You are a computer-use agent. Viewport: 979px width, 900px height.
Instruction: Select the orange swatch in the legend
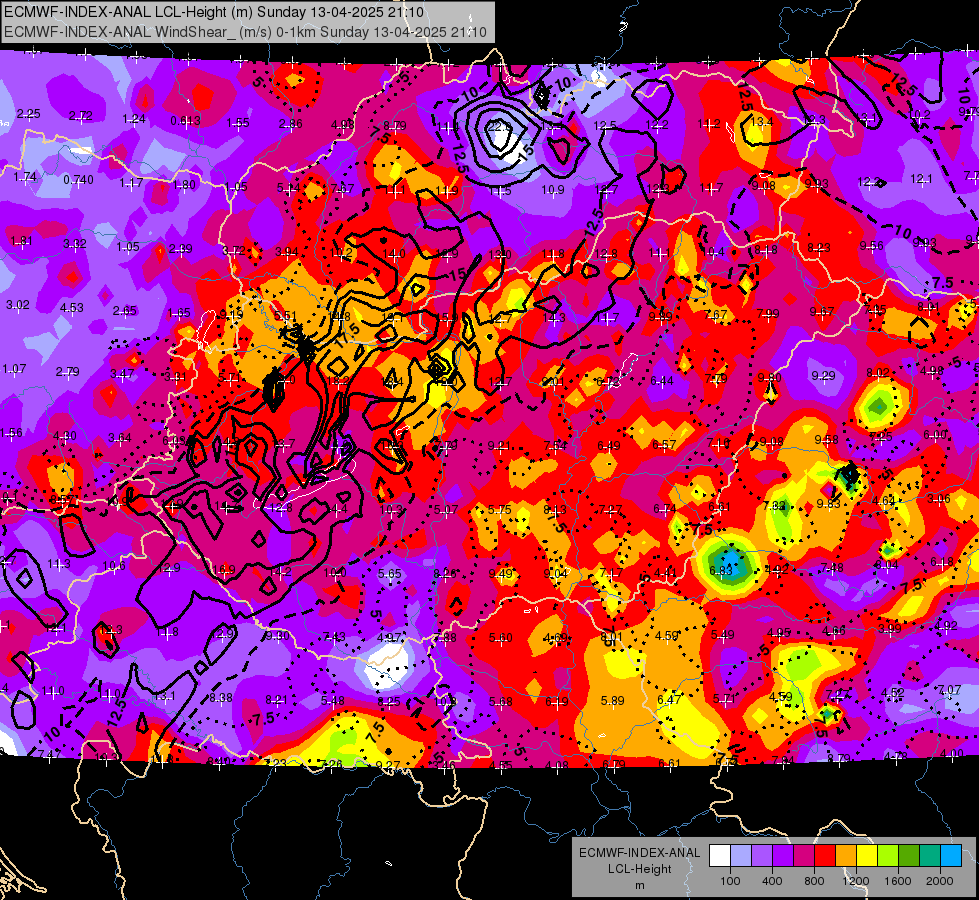point(846,856)
